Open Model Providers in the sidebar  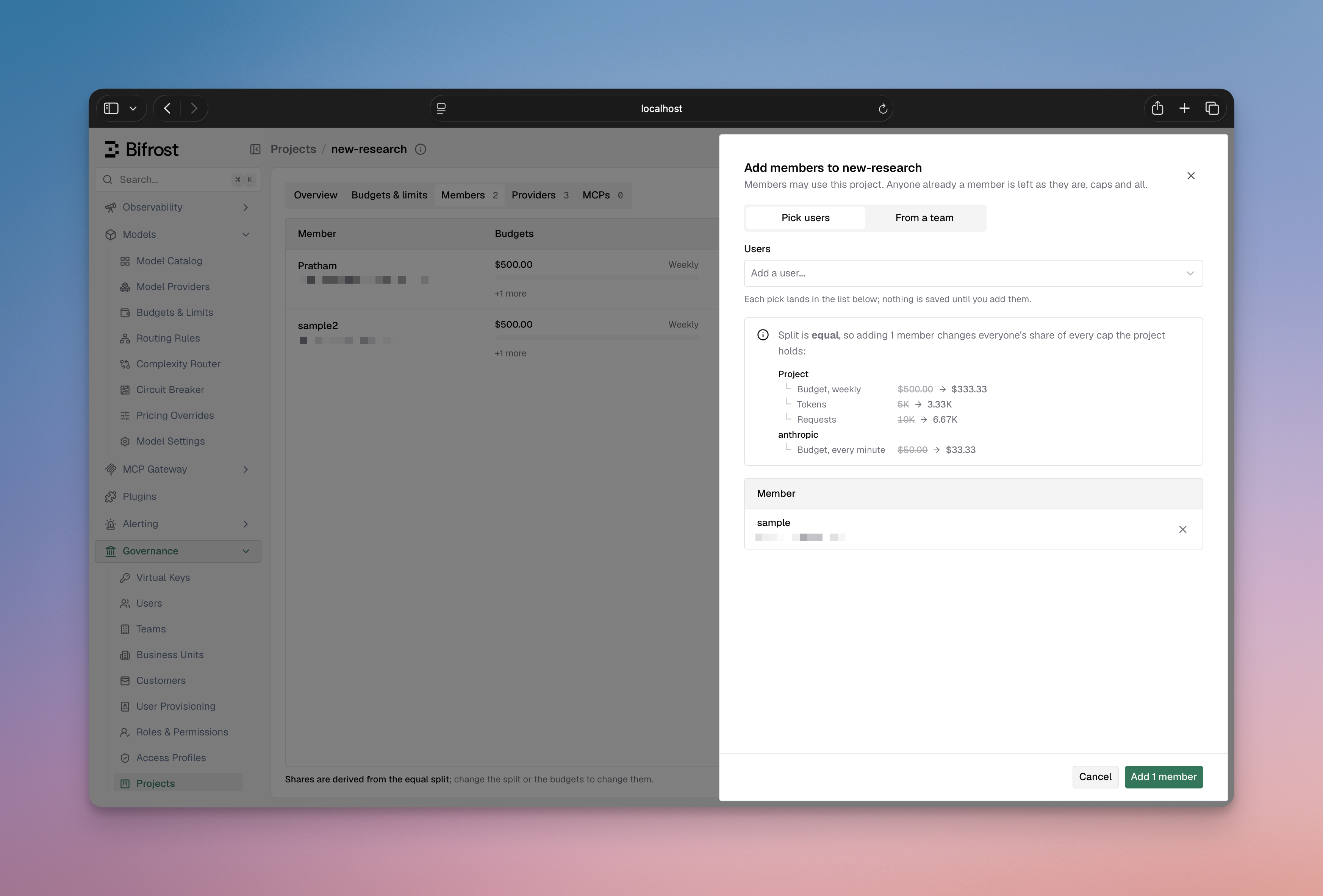click(172, 287)
